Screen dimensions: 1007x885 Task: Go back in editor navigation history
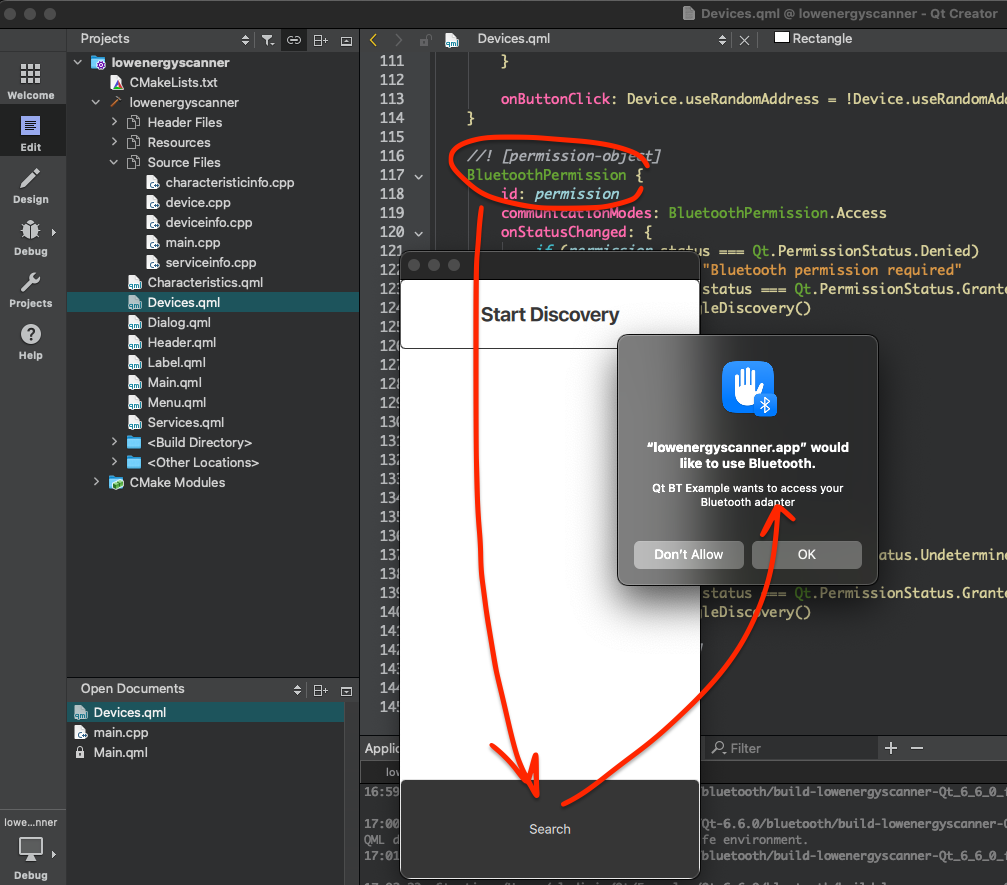pos(374,40)
